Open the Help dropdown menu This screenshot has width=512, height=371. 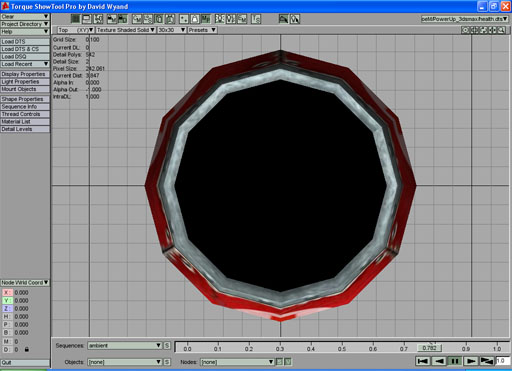[x=25, y=32]
